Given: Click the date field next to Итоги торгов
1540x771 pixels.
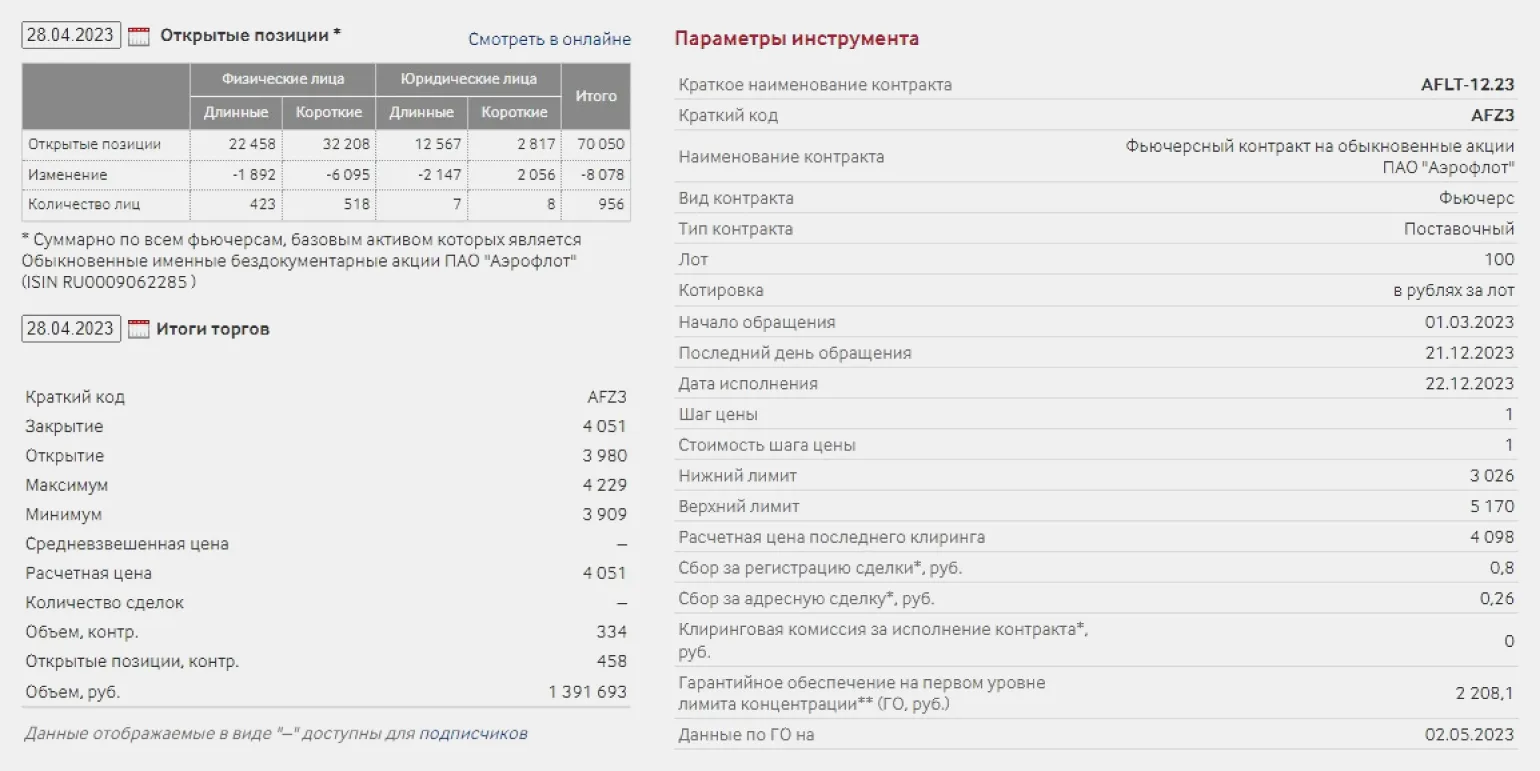Looking at the screenshot, I should pos(71,328).
